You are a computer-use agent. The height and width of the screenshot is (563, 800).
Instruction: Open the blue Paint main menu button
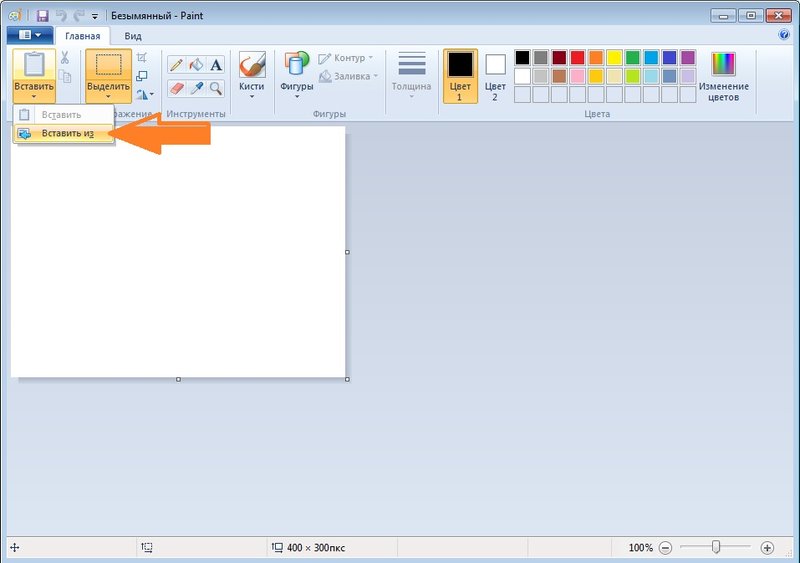[29, 35]
